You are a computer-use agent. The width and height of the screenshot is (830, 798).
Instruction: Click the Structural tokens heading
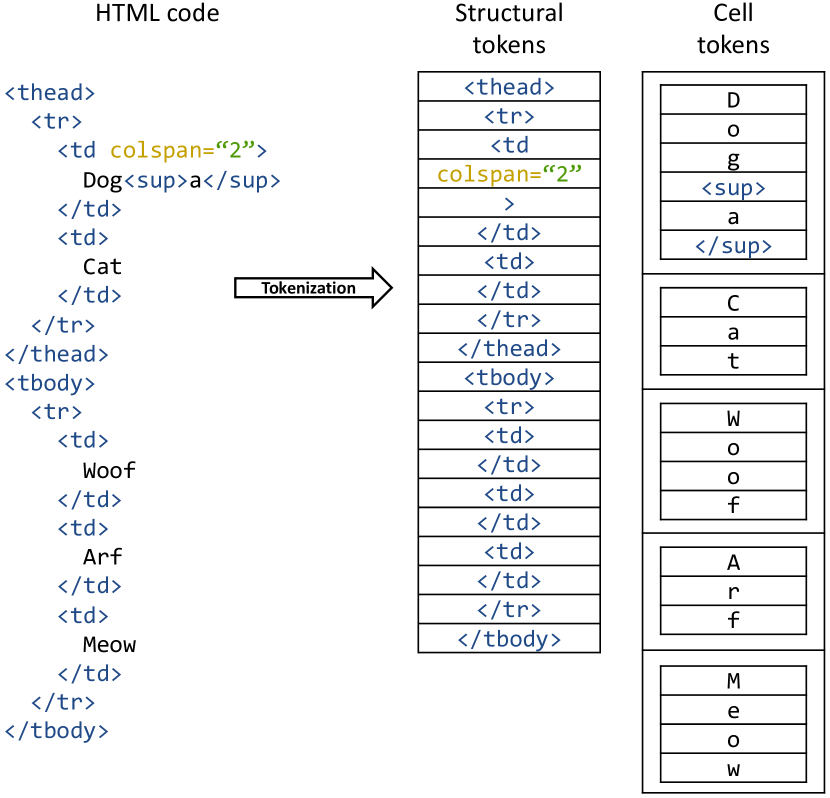(509, 29)
